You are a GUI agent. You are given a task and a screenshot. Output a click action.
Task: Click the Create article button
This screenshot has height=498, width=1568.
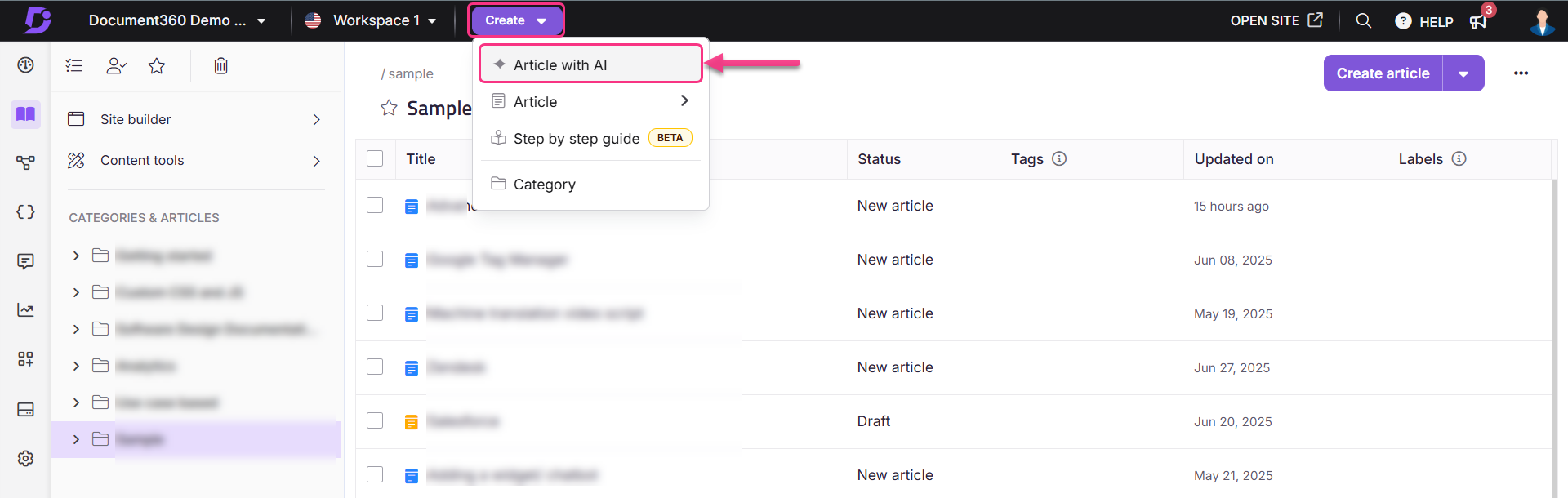tap(1383, 73)
